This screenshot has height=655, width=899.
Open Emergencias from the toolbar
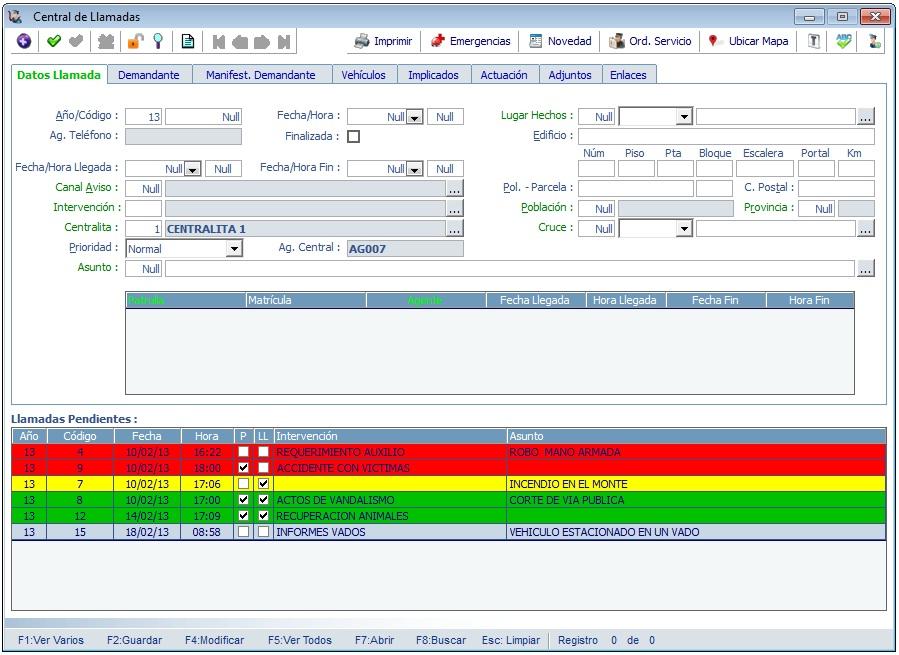point(471,41)
